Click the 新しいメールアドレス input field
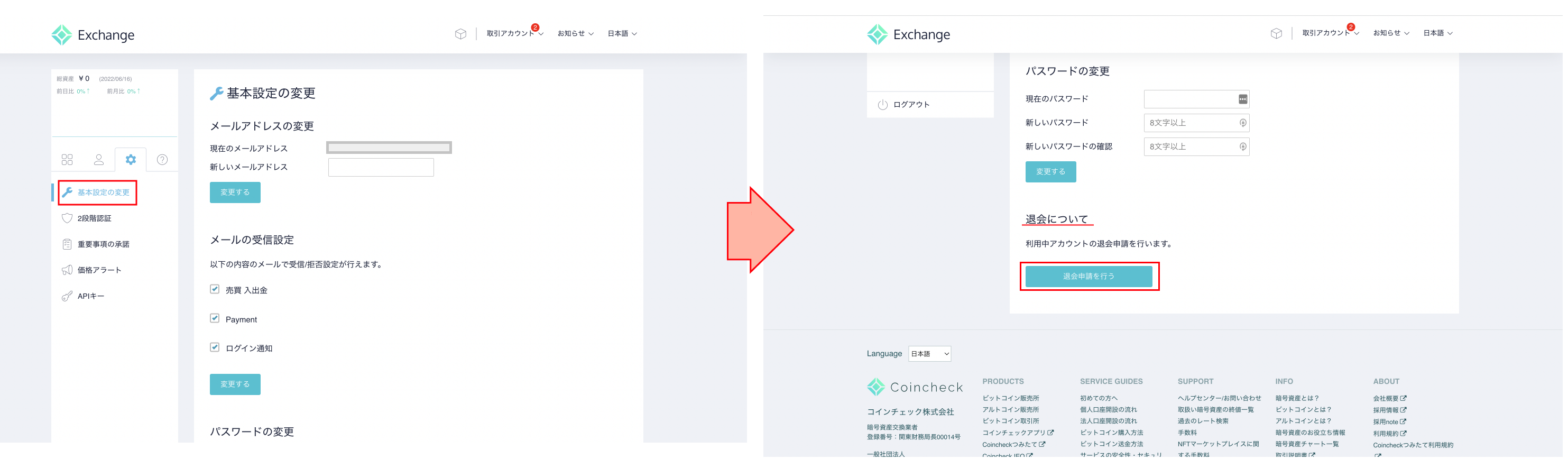 click(x=381, y=168)
